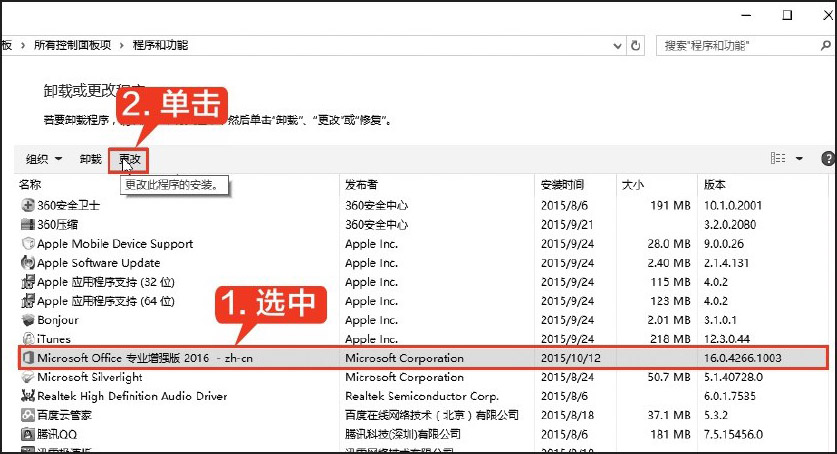The image size is (837, 454).
Task: Click the iTunes program icon
Action: [x=28, y=339]
